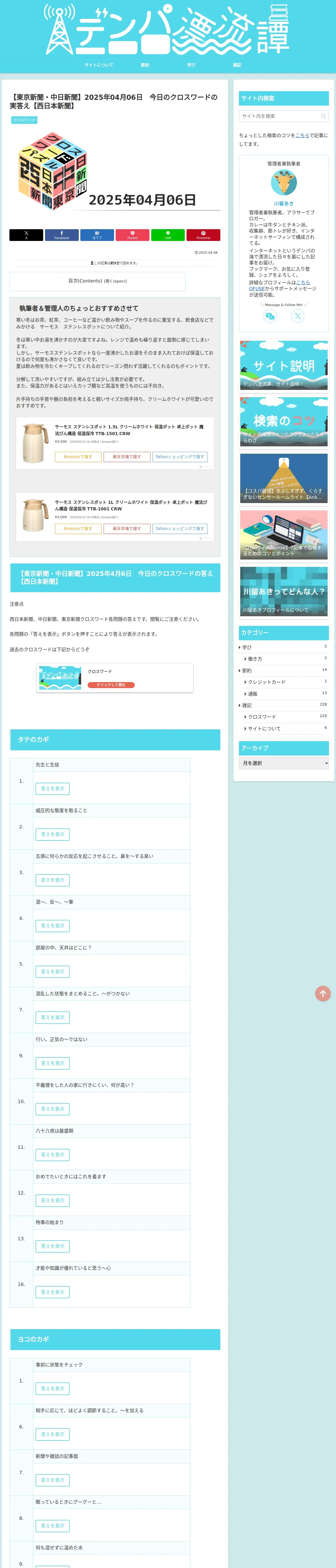Show answer for タテ 7 混乱した状態
This screenshot has width=336, height=1568.
(52, 1017)
